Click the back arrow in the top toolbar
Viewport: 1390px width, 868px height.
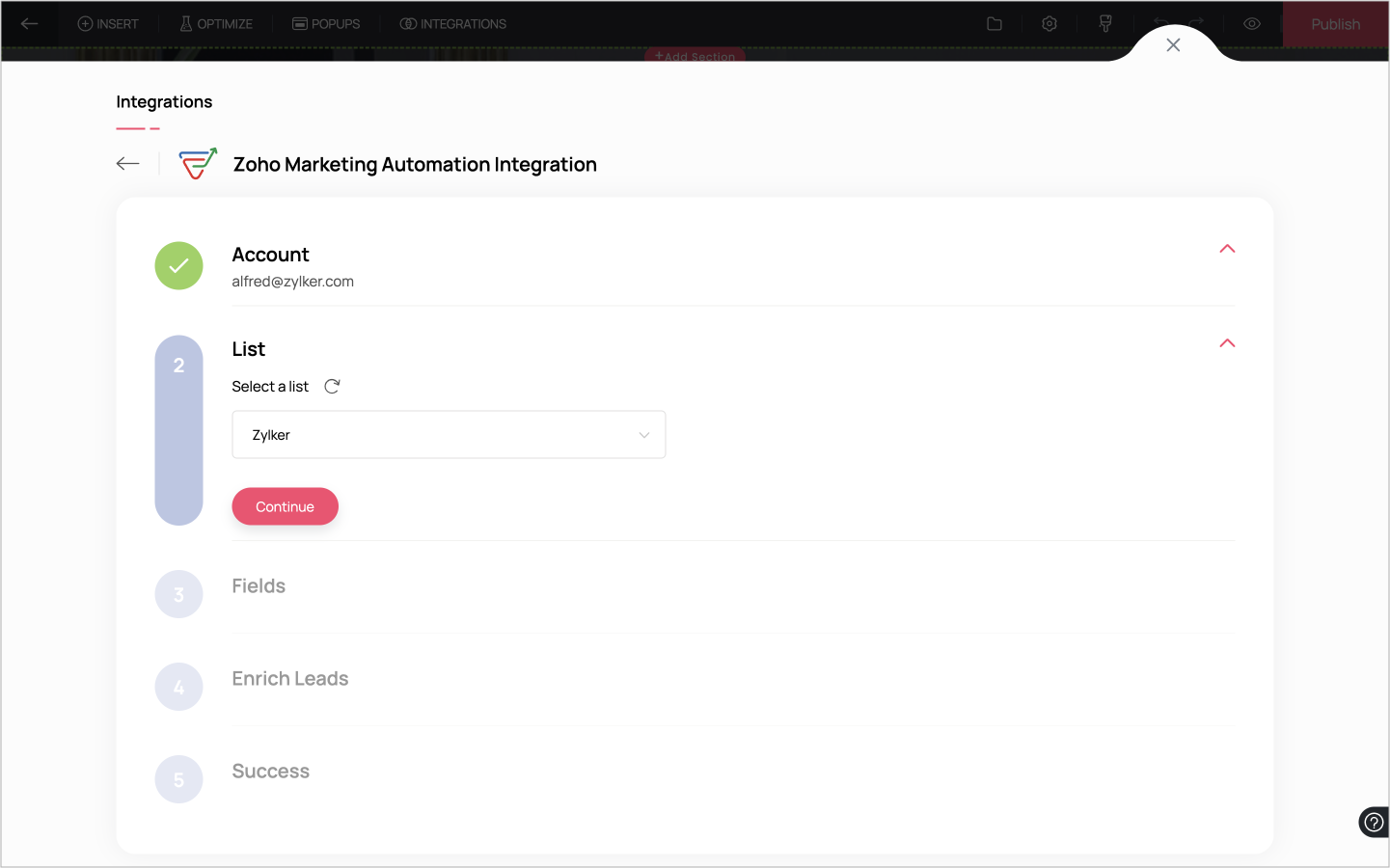point(30,24)
